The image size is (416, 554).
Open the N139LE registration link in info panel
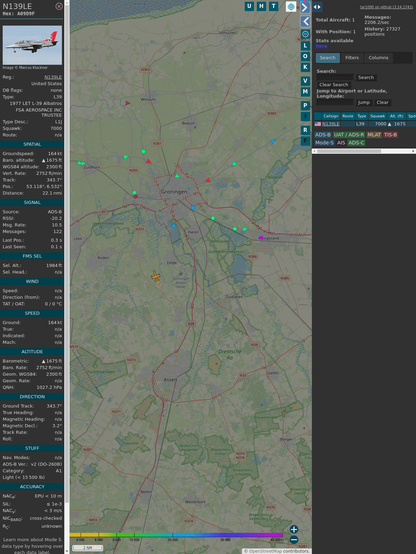tap(53, 77)
